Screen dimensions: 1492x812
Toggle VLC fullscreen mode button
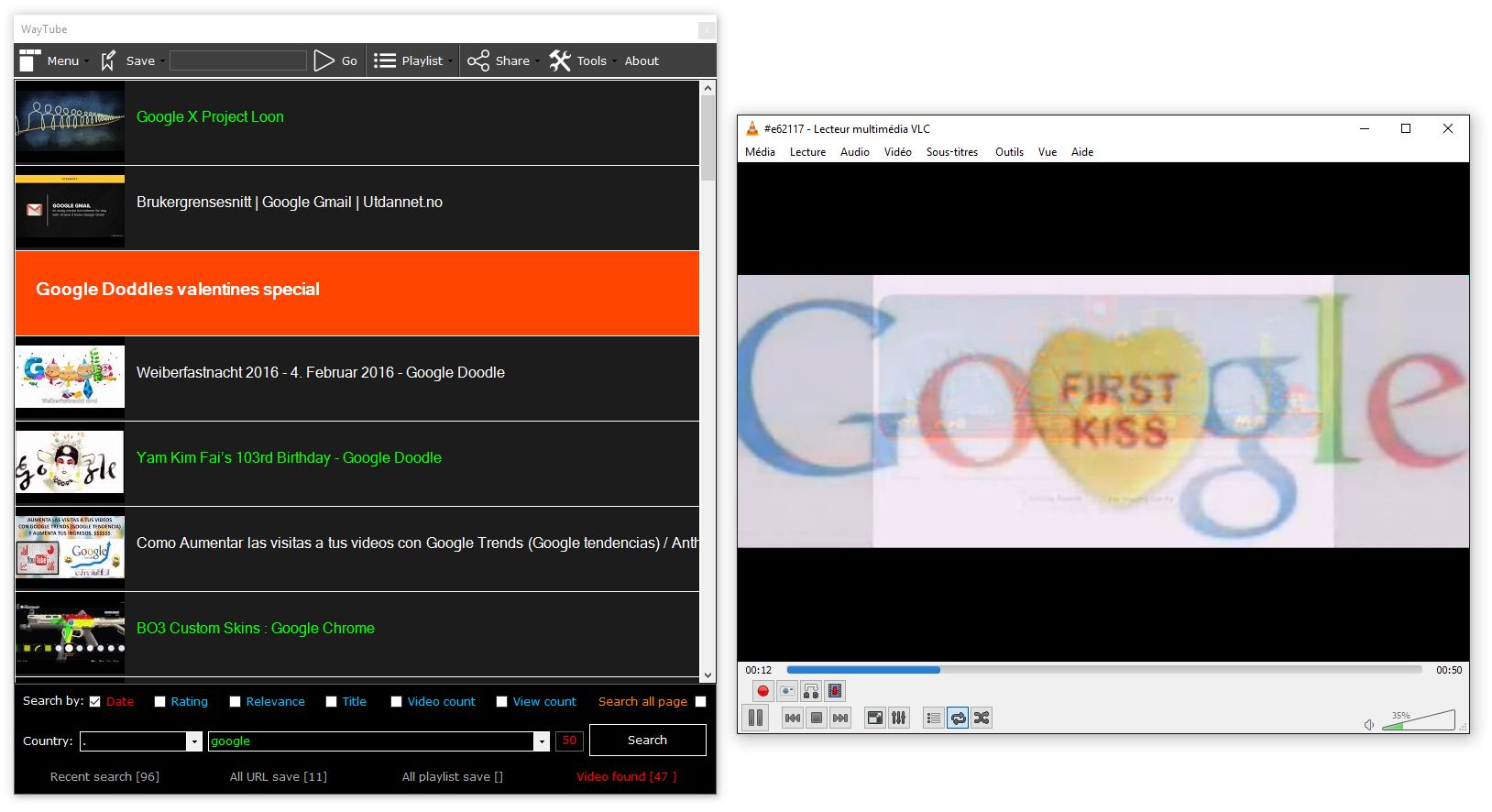click(x=875, y=718)
